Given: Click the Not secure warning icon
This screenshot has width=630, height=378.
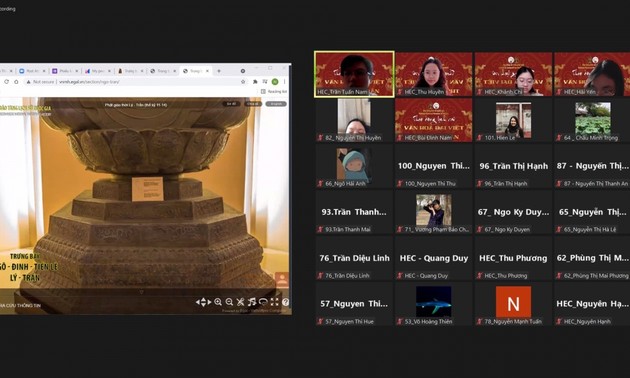Looking at the screenshot, I should 28,82.
